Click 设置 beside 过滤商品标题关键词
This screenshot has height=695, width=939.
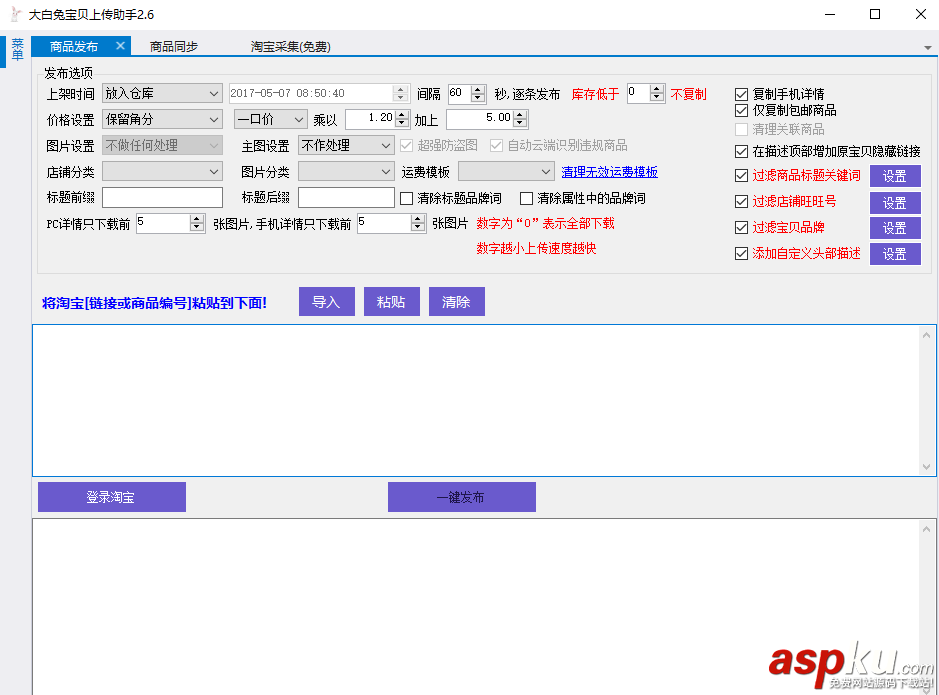pyautogui.click(x=894, y=174)
